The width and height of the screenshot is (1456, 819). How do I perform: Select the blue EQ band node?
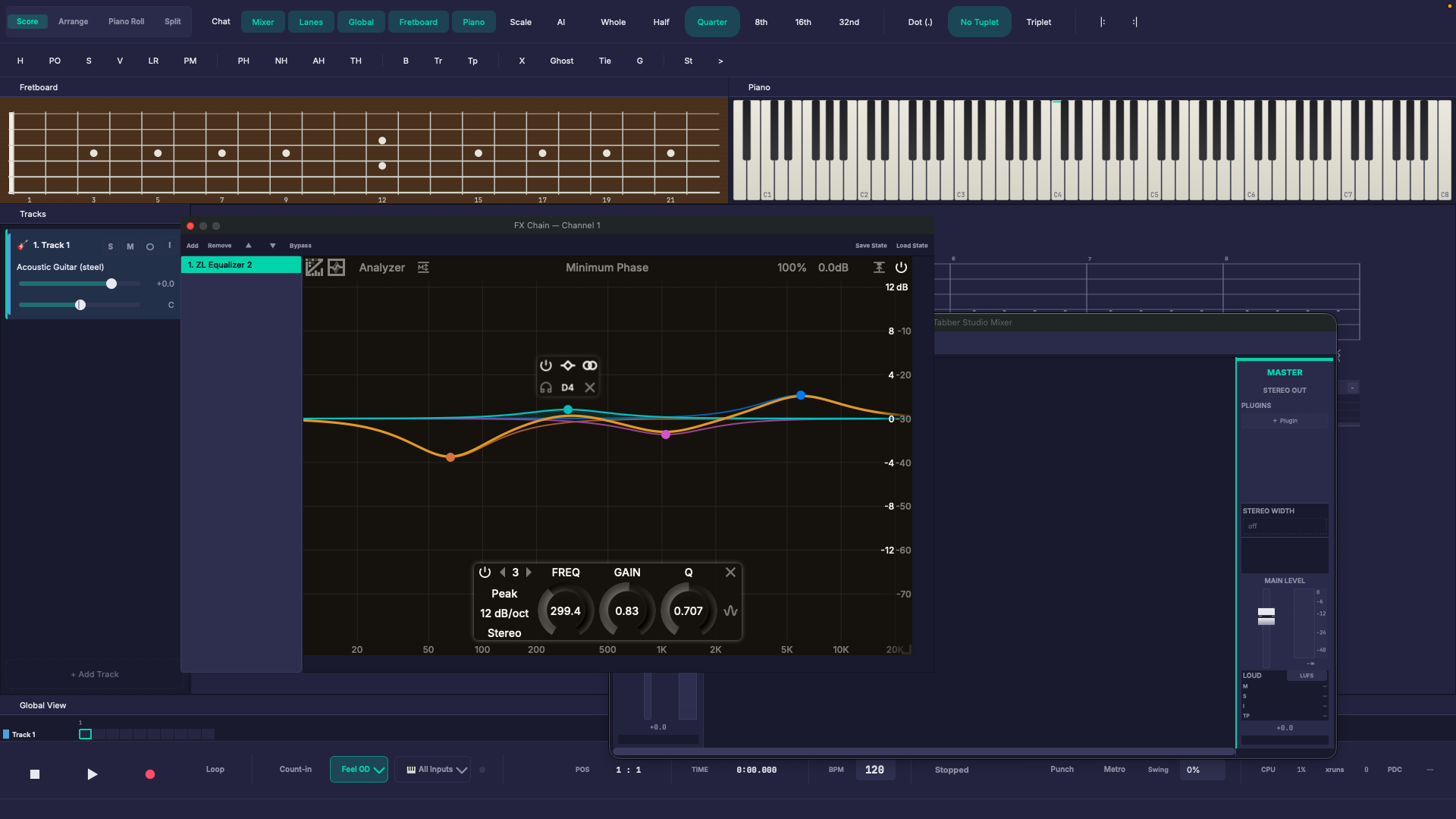801,396
